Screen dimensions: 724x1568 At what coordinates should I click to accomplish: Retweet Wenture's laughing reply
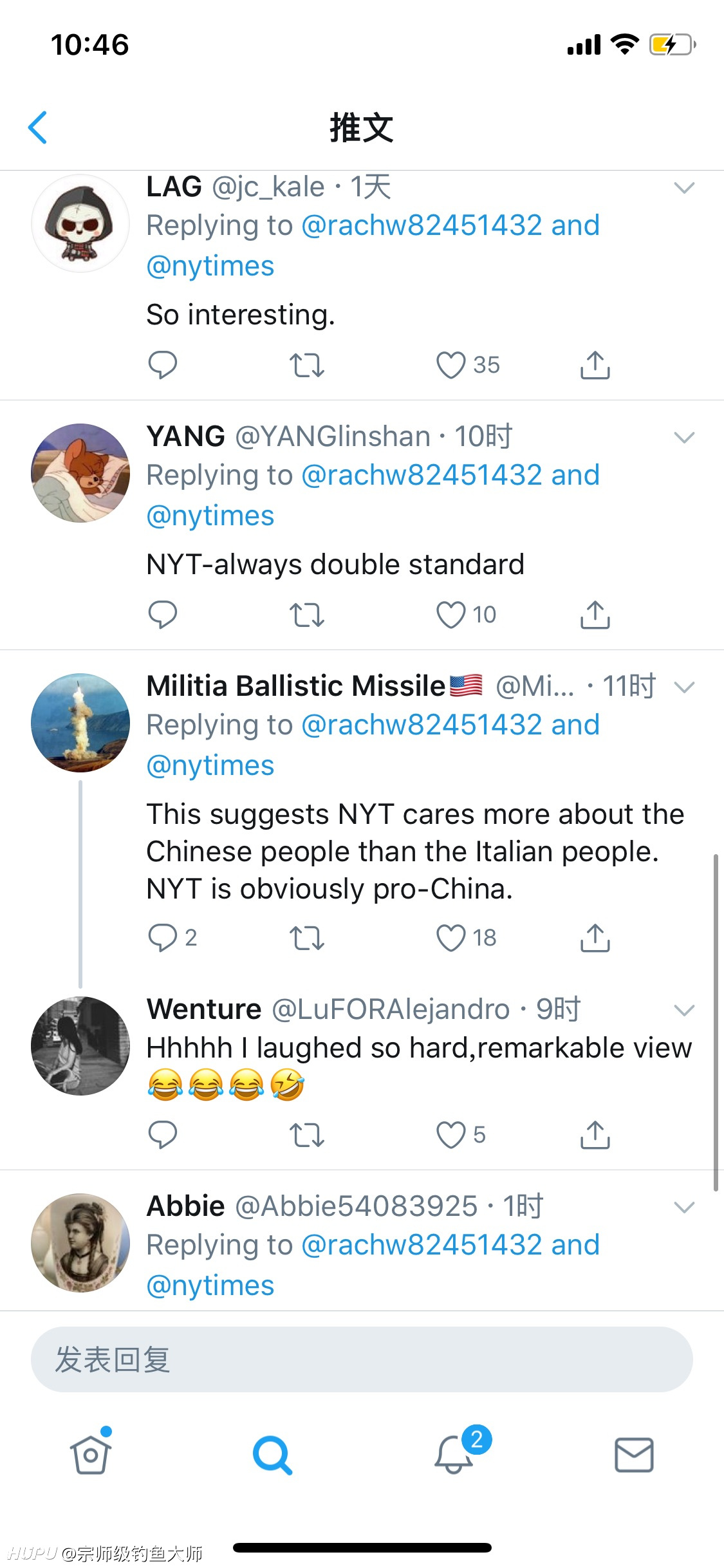tap(306, 1135)
